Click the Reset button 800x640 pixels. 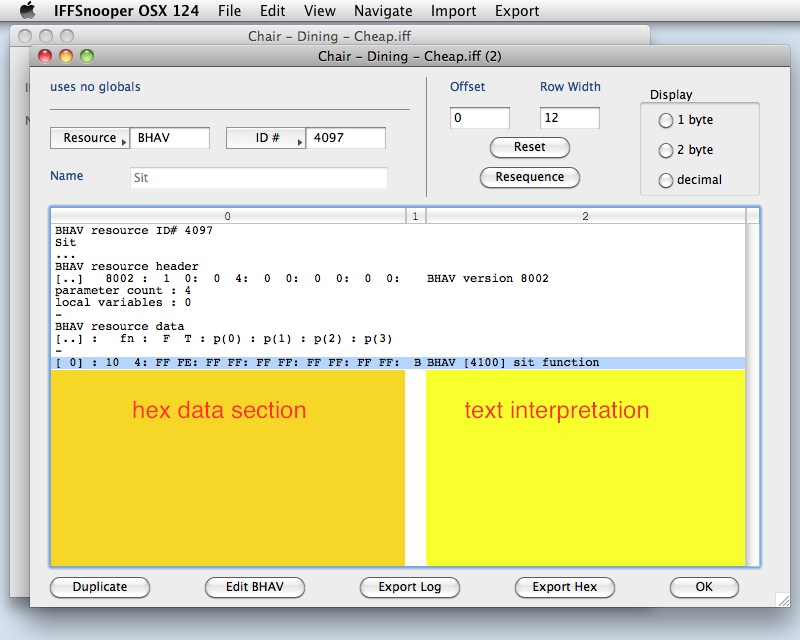pos(529,147)
